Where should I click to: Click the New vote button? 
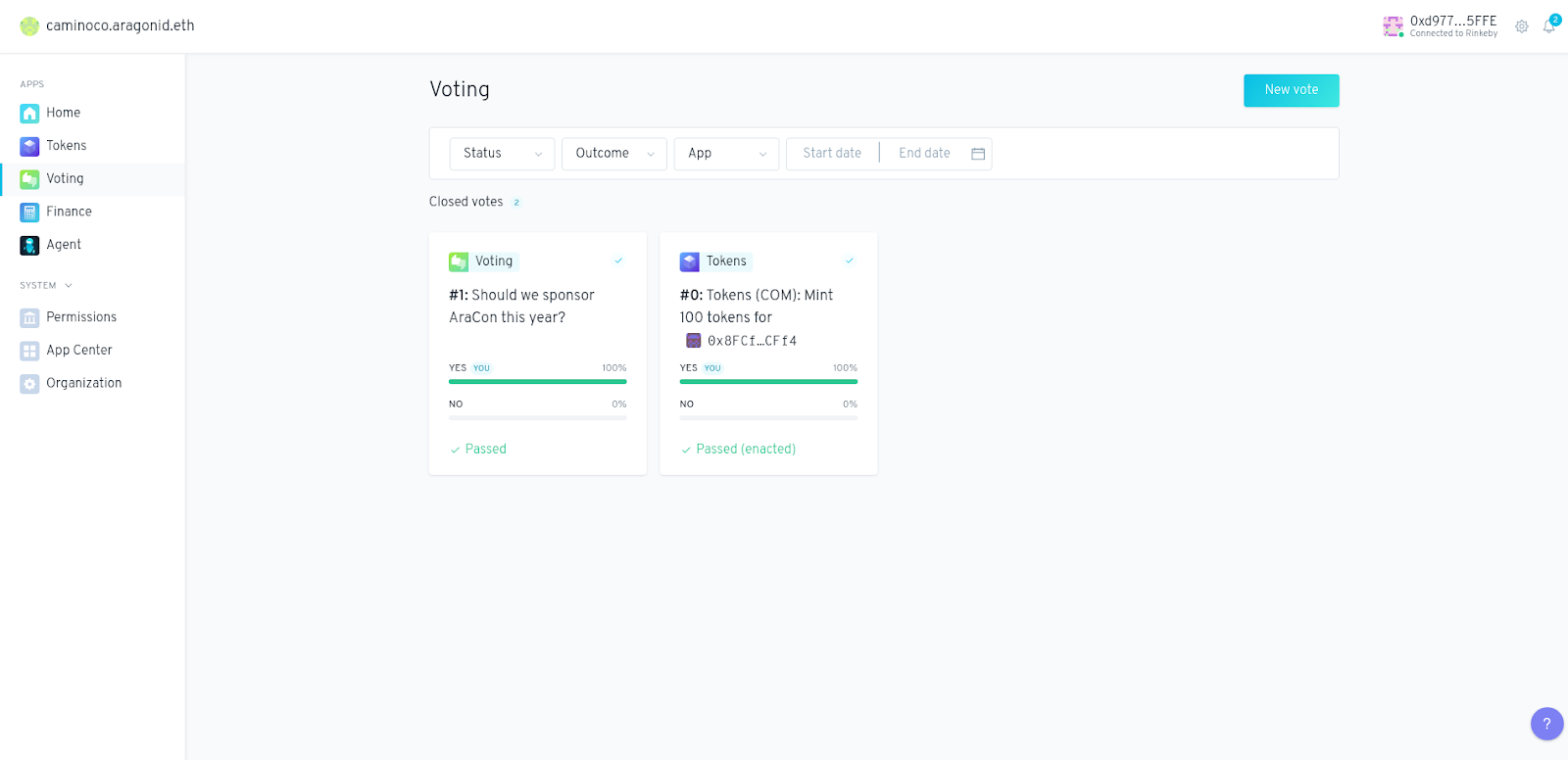click(1291, 90)
